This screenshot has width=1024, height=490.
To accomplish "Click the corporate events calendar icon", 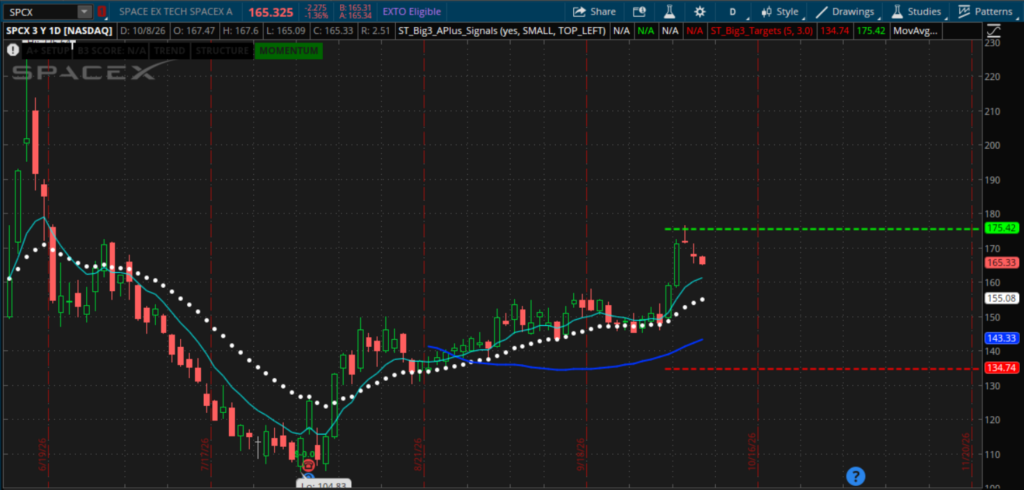I will click(x=639, y=11).
